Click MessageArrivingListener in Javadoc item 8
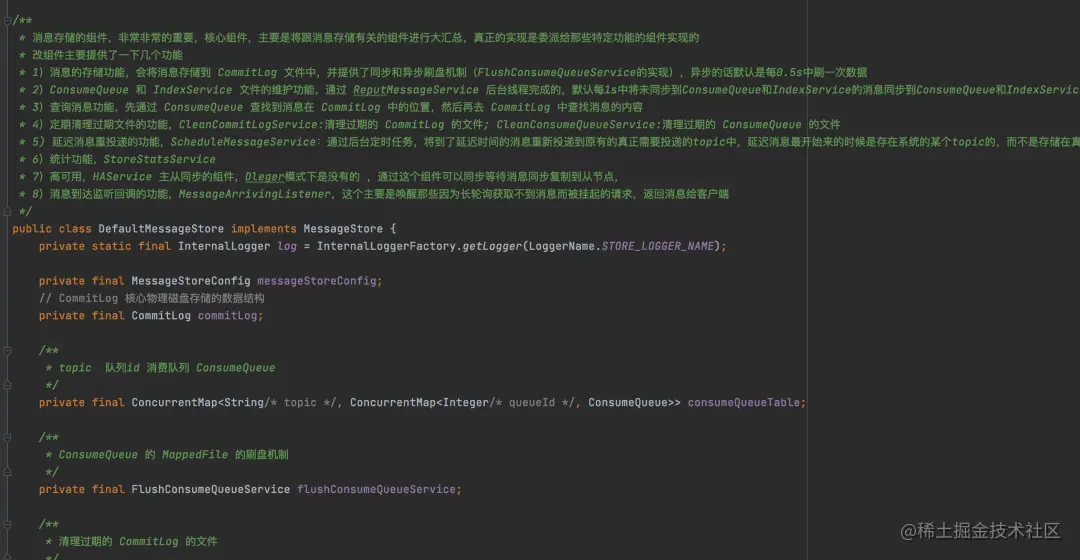 pos(254,194)
